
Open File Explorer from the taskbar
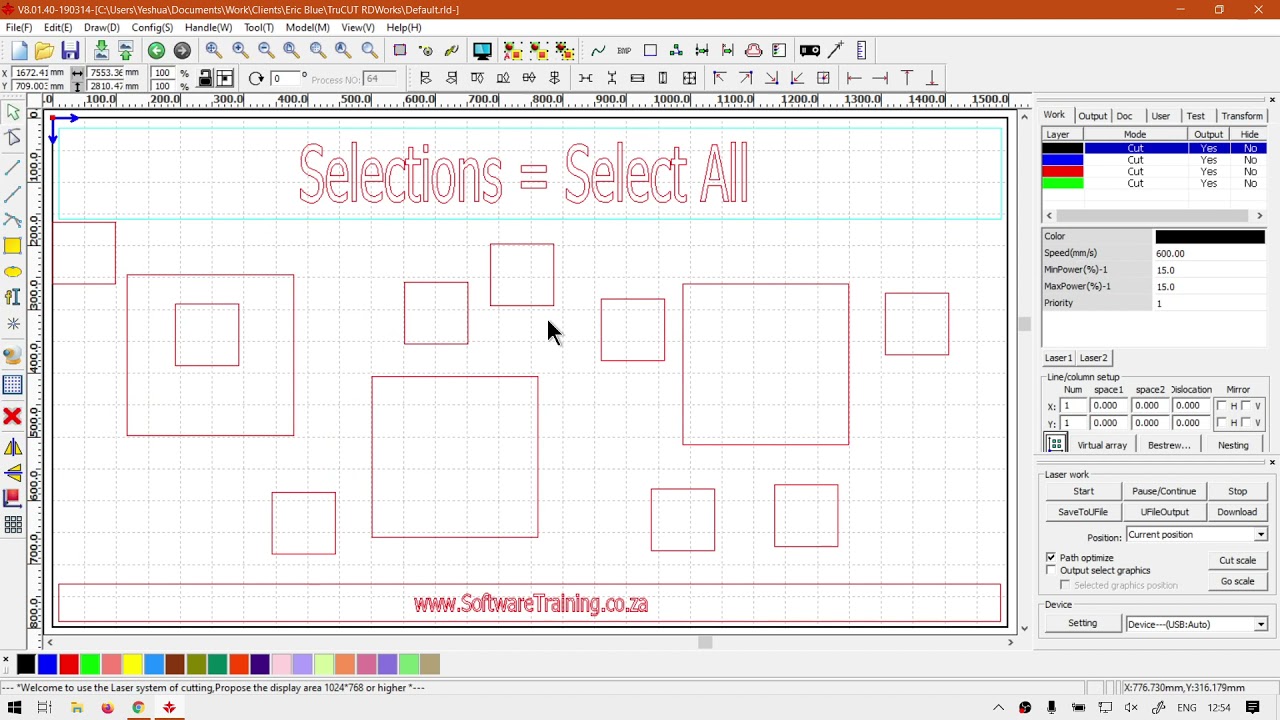pyautogui.click(x=76, y=708)
